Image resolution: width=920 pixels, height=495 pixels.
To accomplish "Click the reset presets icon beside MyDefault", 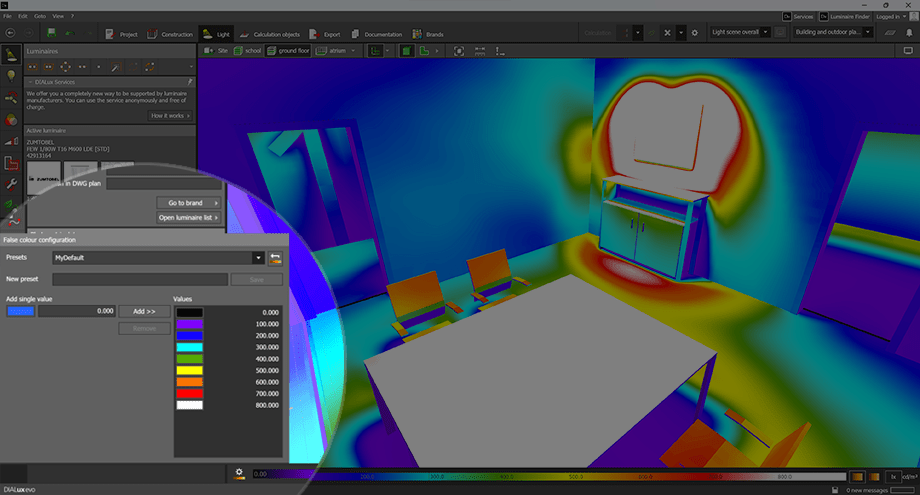I will click(x=274, y=258).
